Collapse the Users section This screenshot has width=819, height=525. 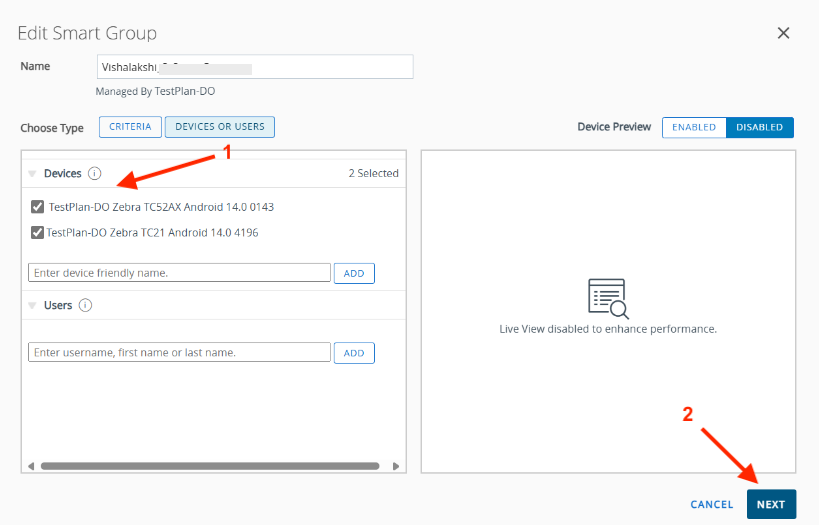pyautogui.click(x=32, y=306)
